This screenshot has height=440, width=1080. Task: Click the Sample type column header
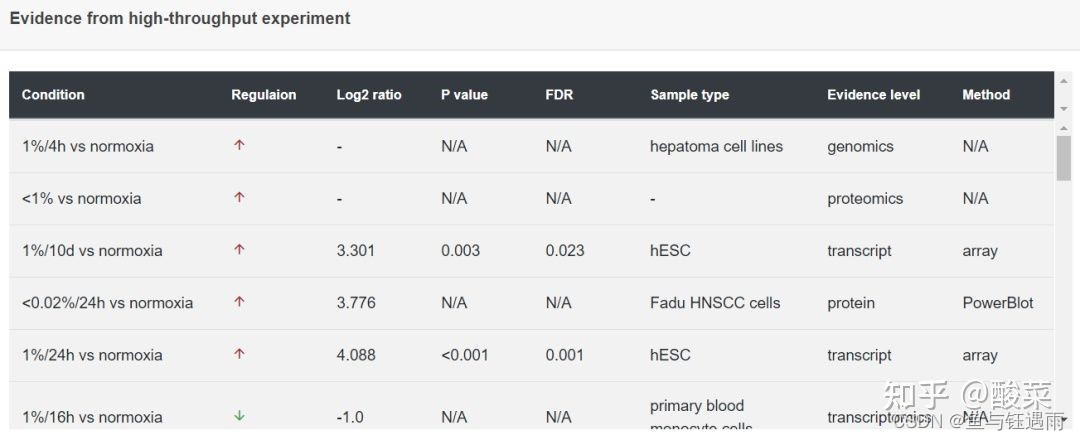pyautogui.click(x=689, y=95)
